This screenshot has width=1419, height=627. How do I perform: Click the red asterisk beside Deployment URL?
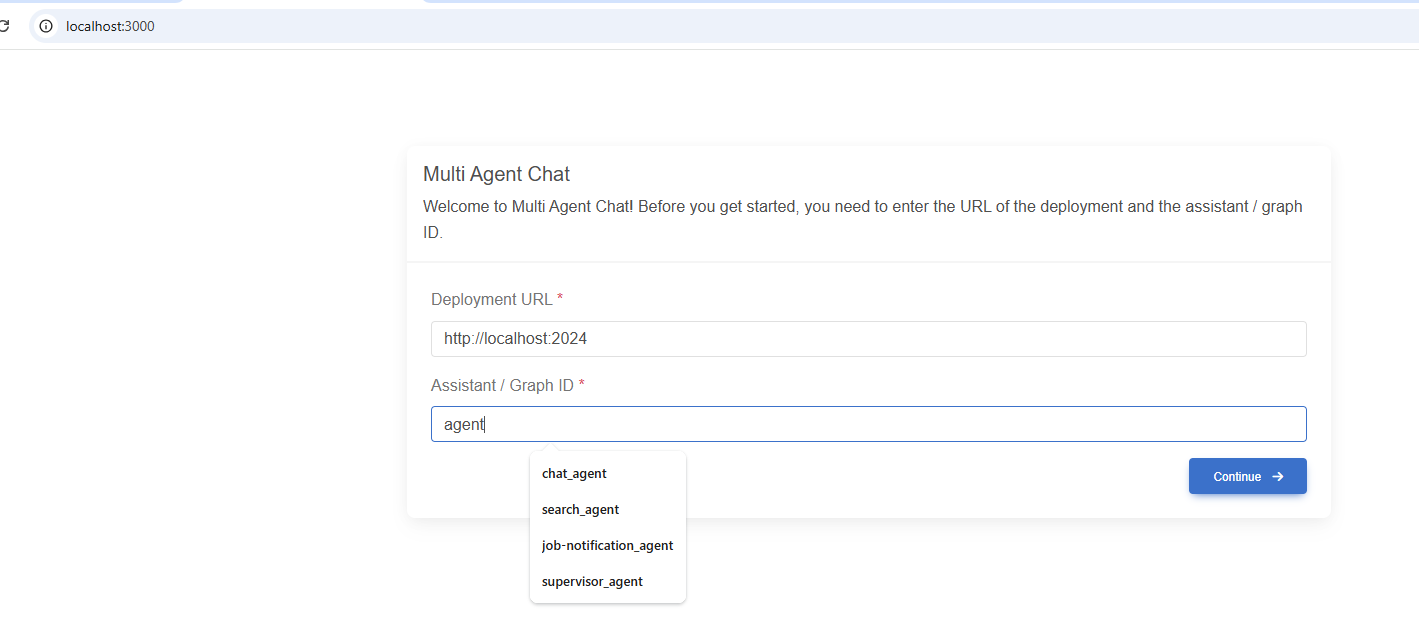[x=560, y=299]
